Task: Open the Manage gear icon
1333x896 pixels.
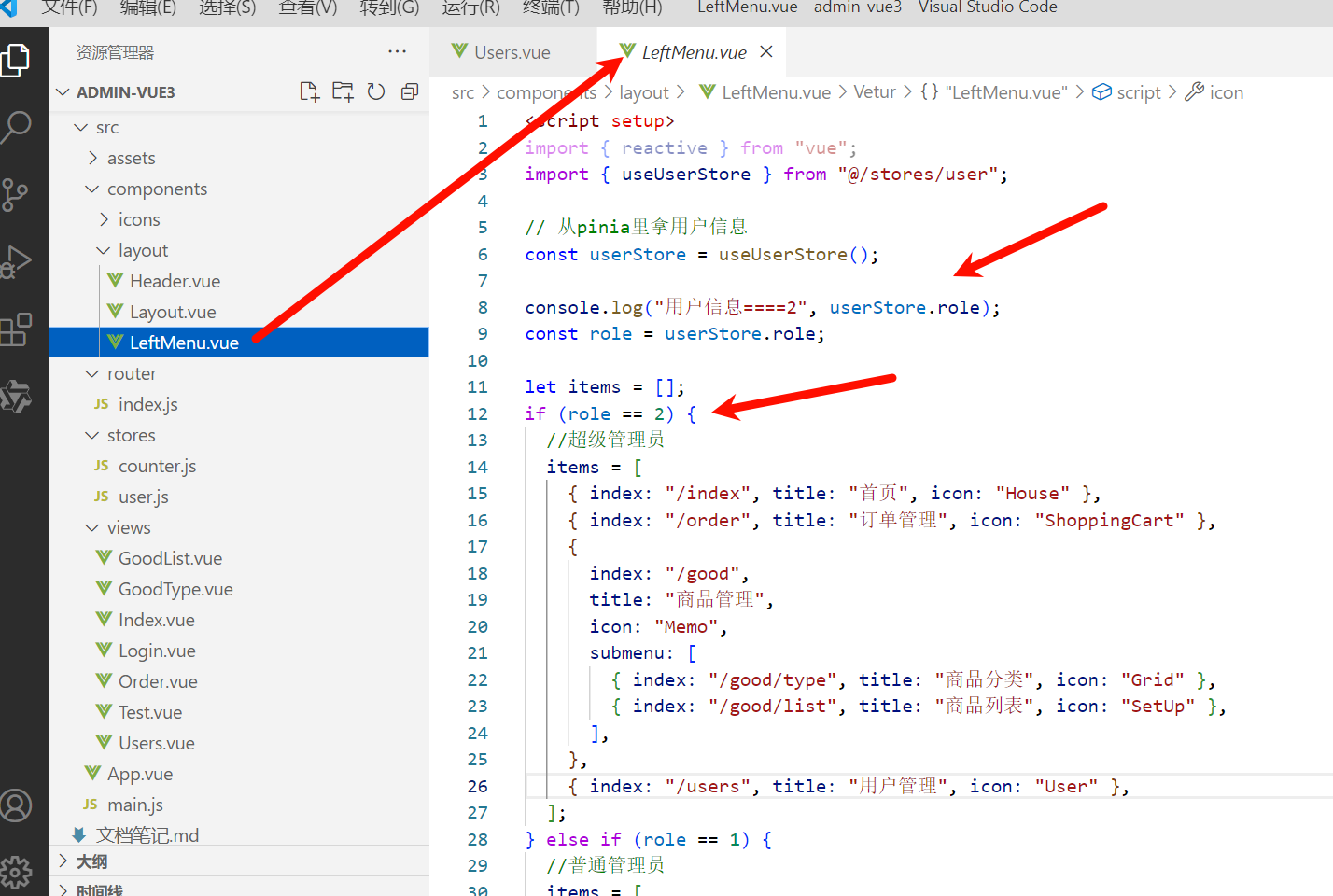Action: 16,873
